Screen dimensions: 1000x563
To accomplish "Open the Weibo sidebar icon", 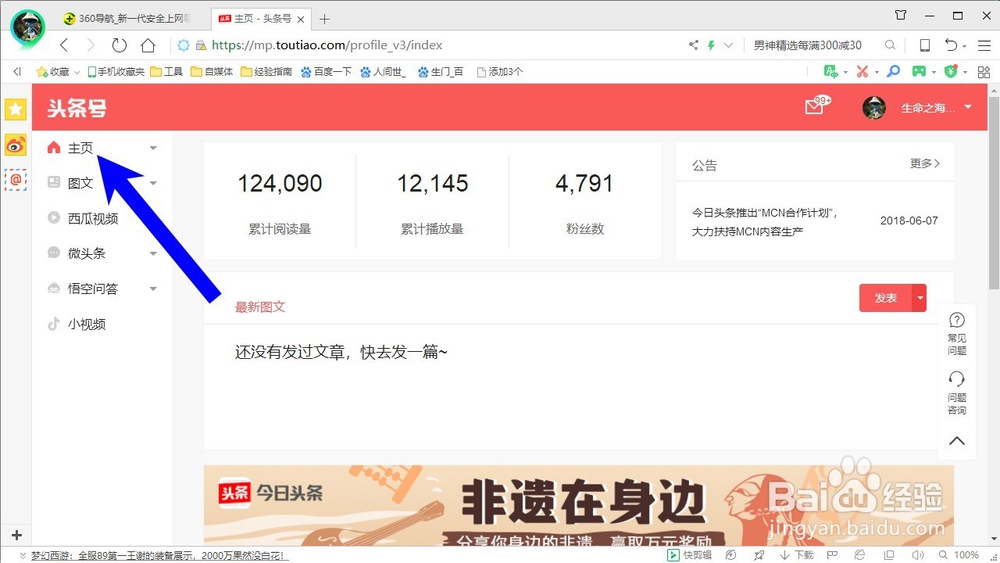I will point(15,145).
